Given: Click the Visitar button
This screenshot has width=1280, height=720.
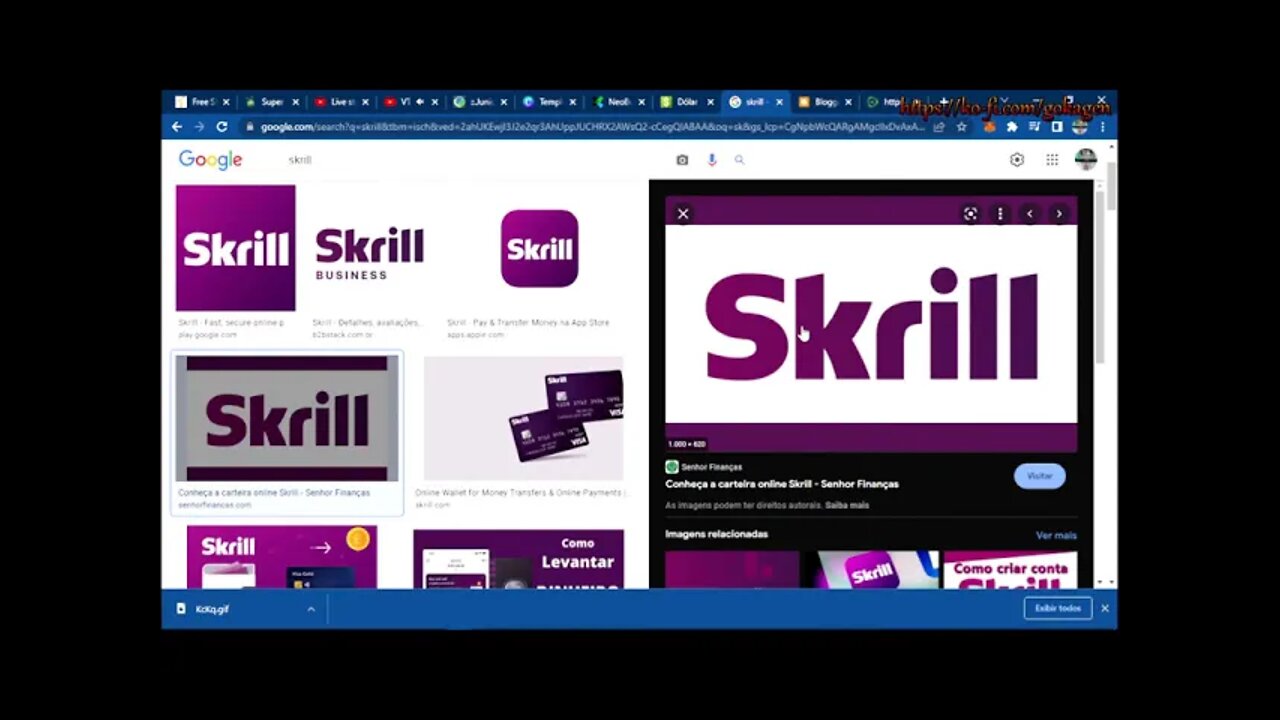Looking at the screenshot, I should 1040,476.
